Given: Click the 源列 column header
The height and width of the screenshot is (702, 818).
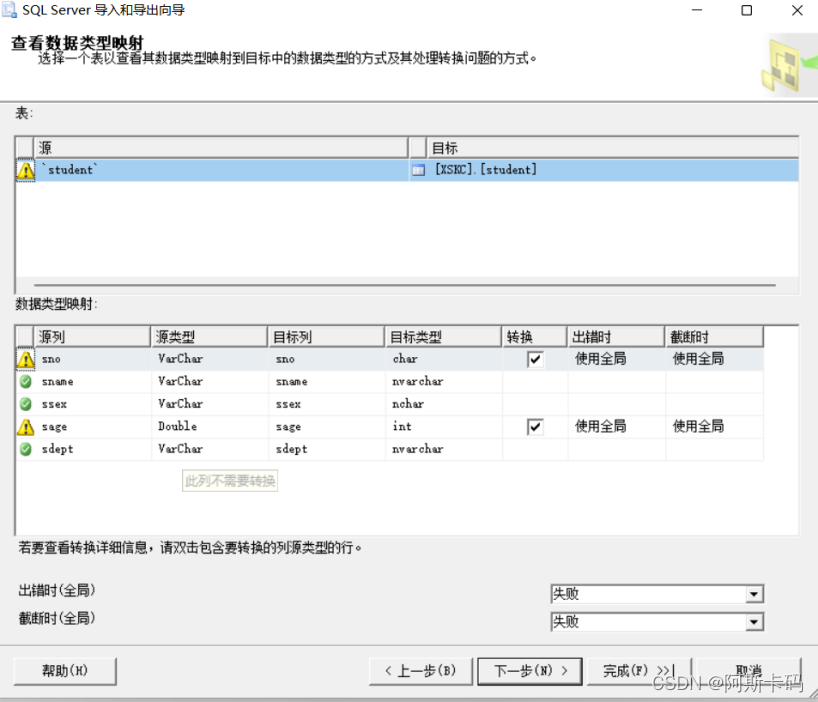Looking at the screenshot, I should tap(90, 336).
